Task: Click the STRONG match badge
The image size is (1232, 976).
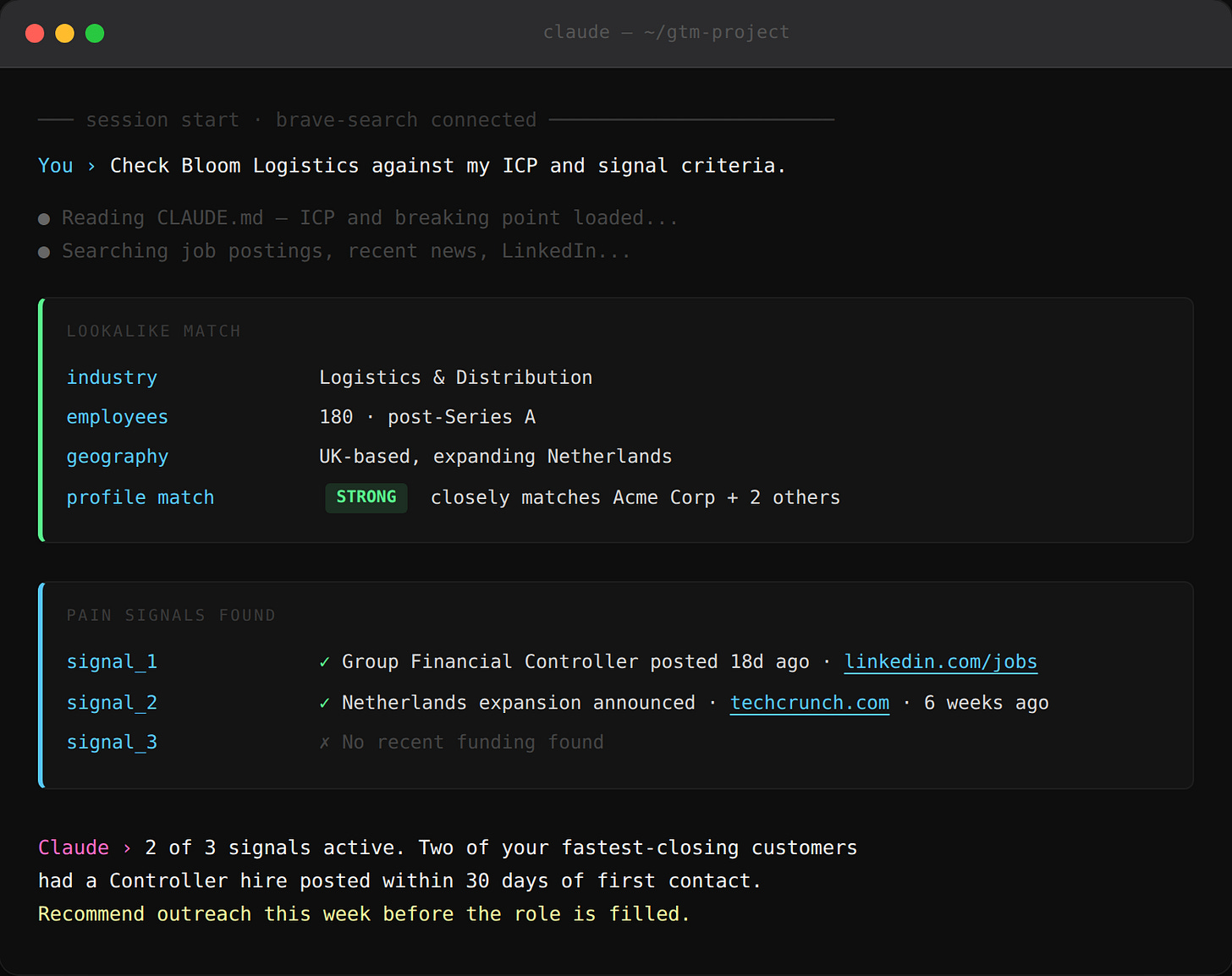Action: 366,497
